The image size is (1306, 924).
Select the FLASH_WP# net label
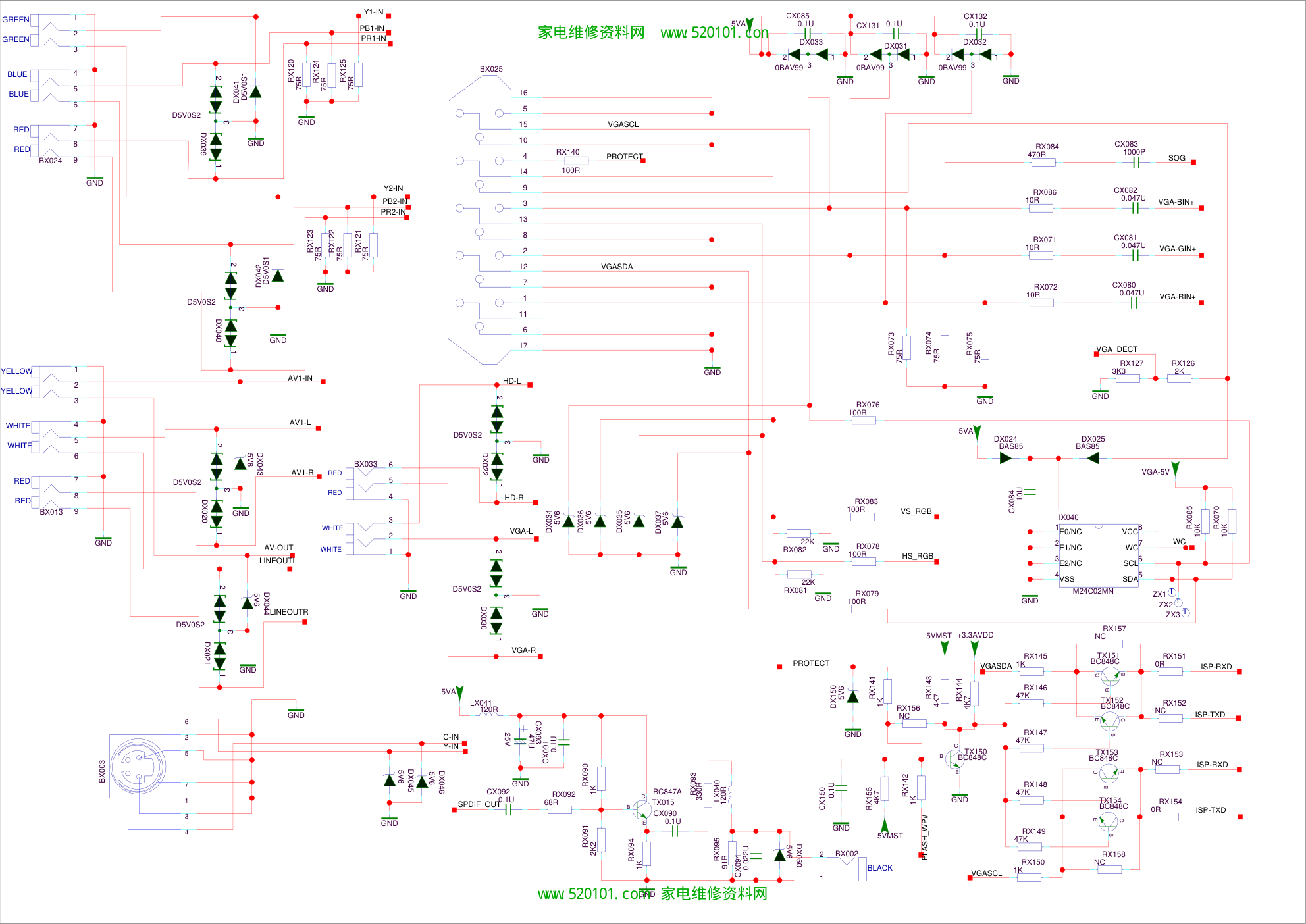point(924,836)
